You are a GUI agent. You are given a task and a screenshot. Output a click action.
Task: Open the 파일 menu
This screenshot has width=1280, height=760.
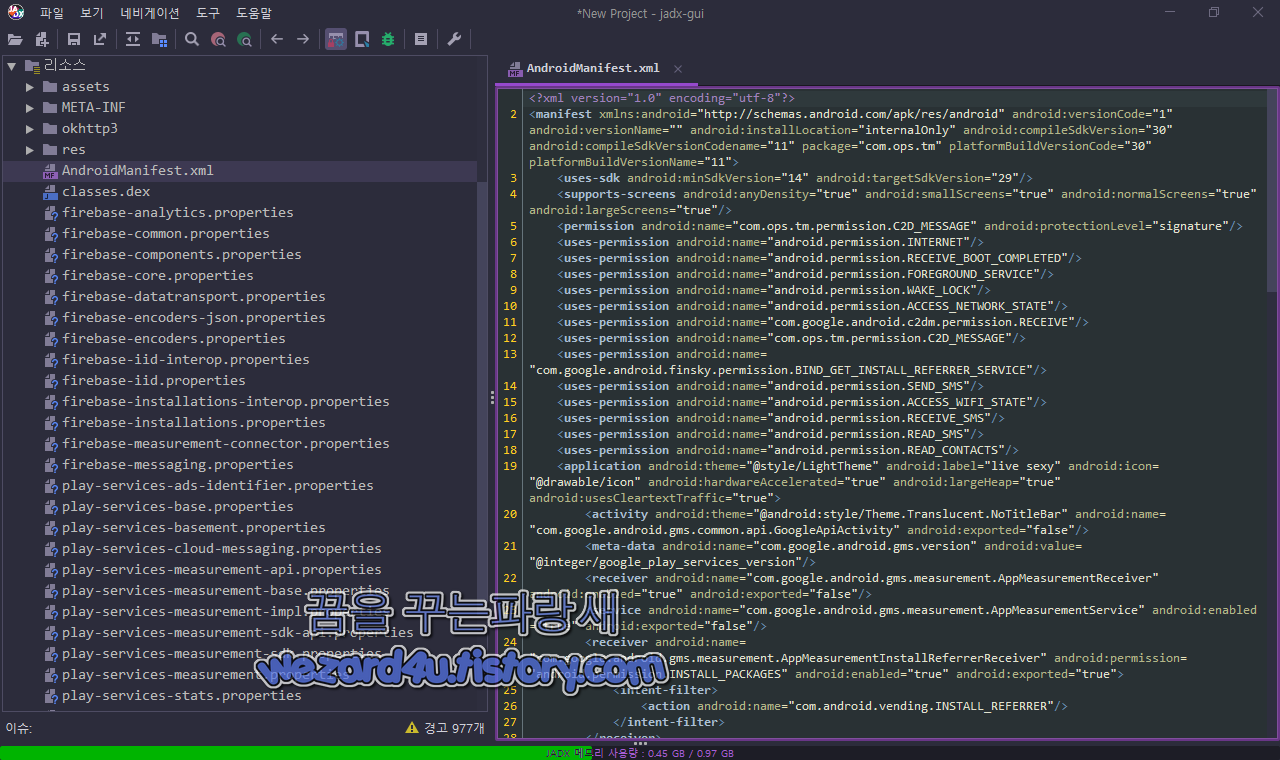click(52, 13)
